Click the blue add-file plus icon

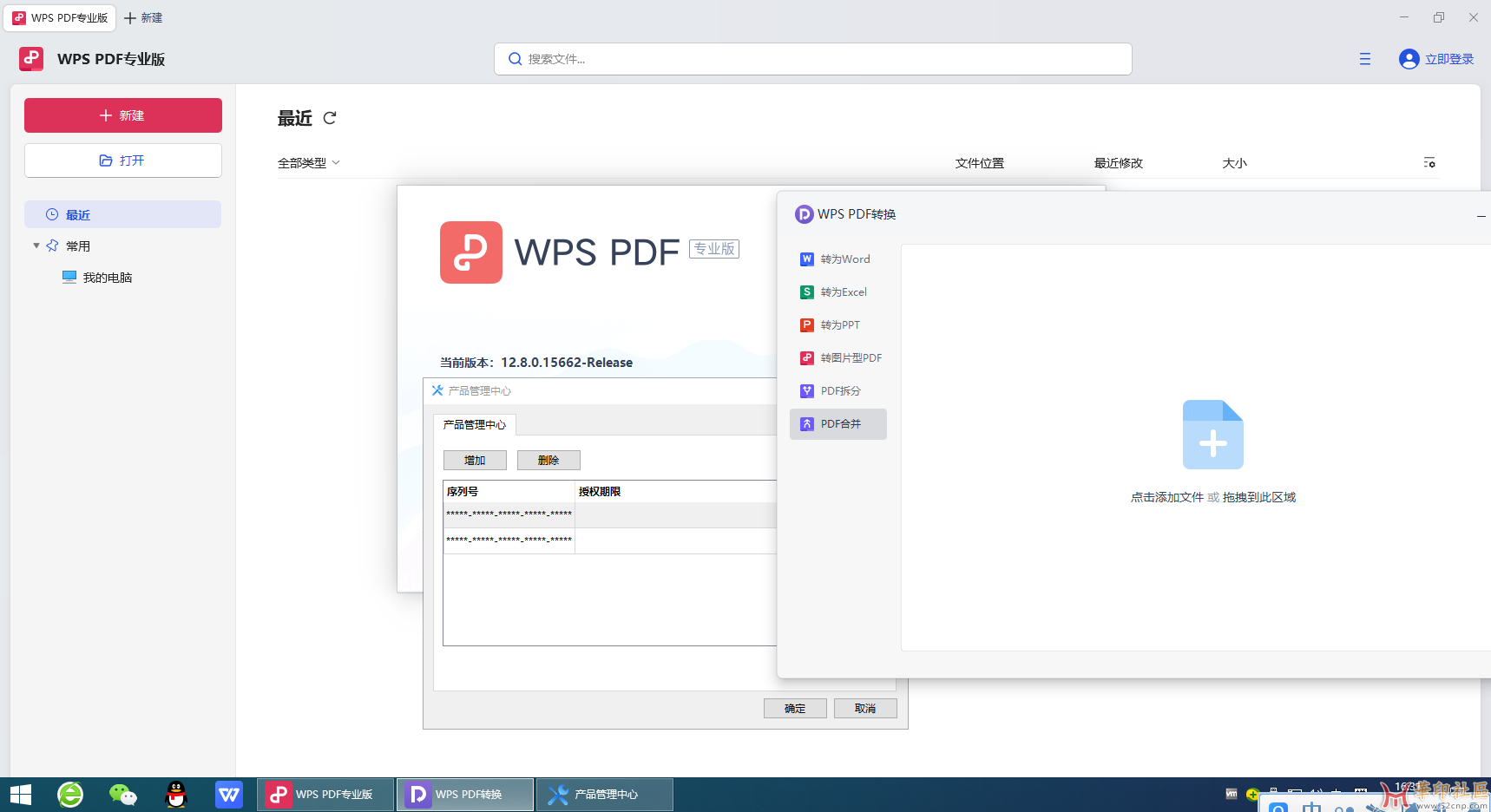[1212, 435]
